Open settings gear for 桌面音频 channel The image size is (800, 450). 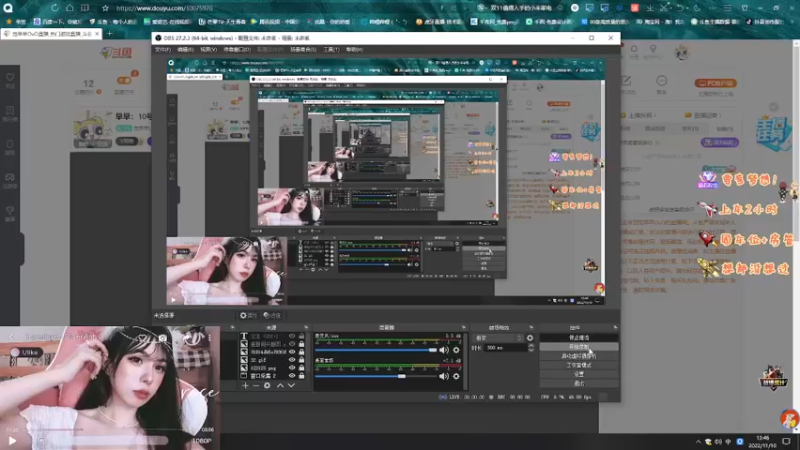click(x=456, y=376)
